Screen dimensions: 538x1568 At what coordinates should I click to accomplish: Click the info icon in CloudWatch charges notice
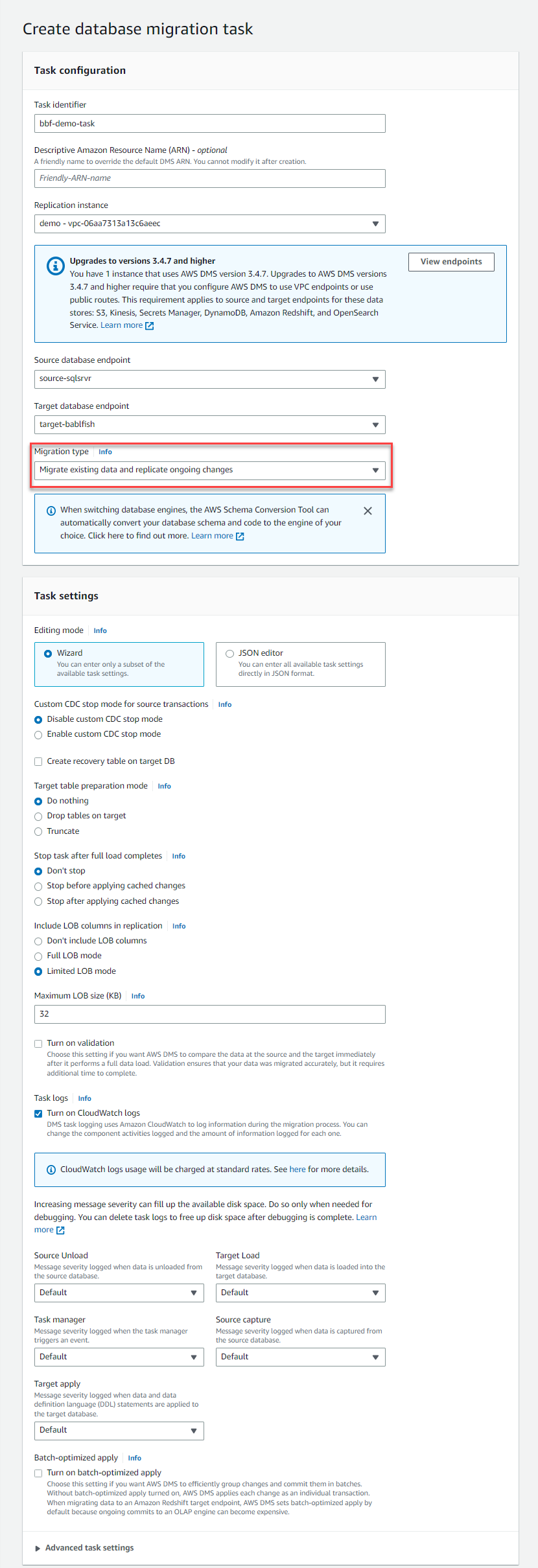pyautogui.click(x=51, y=1170)
